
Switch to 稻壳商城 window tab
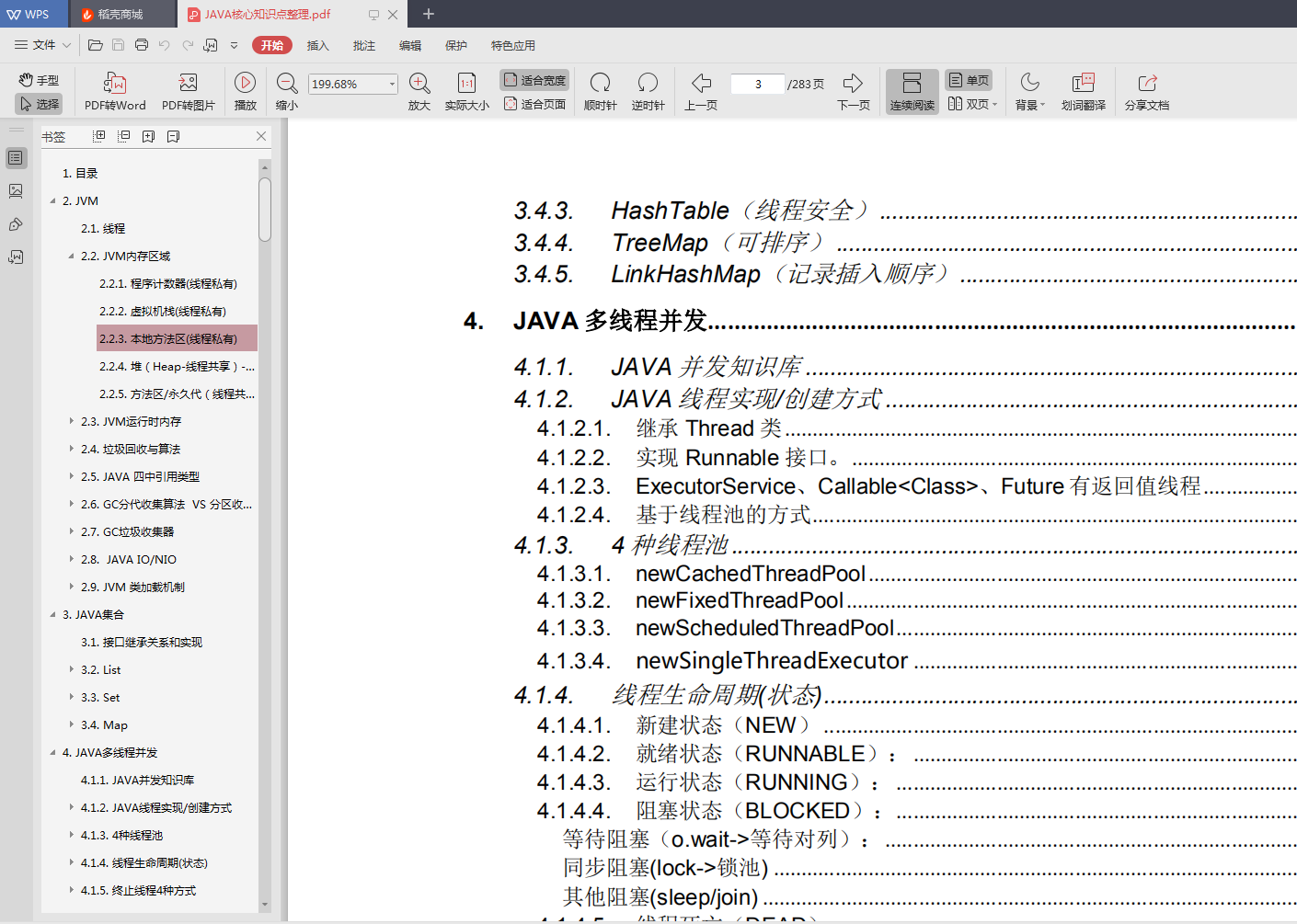click(x=121, y=14)
